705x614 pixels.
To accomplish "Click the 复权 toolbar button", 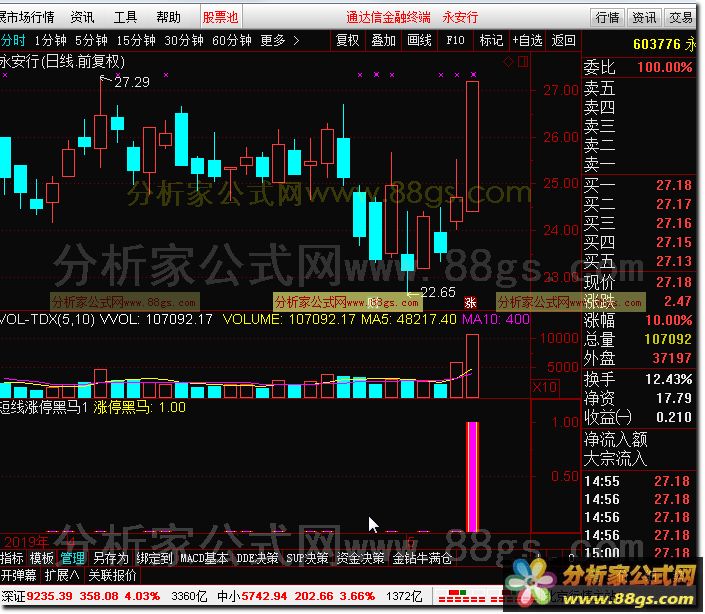I will click(x=348, y=40).
